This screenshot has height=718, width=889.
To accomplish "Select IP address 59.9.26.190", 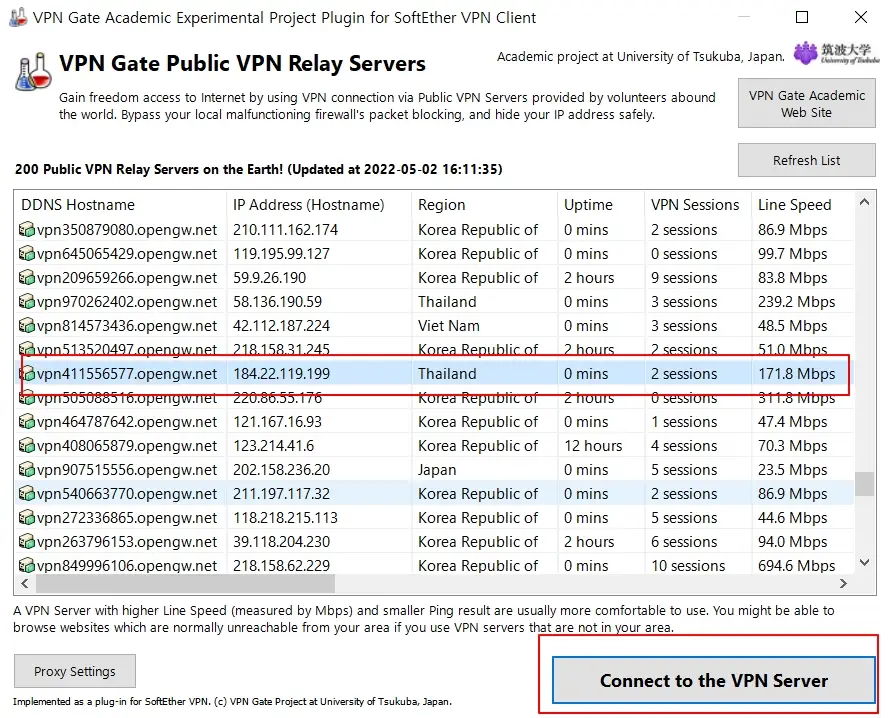I will click(269, 277).
